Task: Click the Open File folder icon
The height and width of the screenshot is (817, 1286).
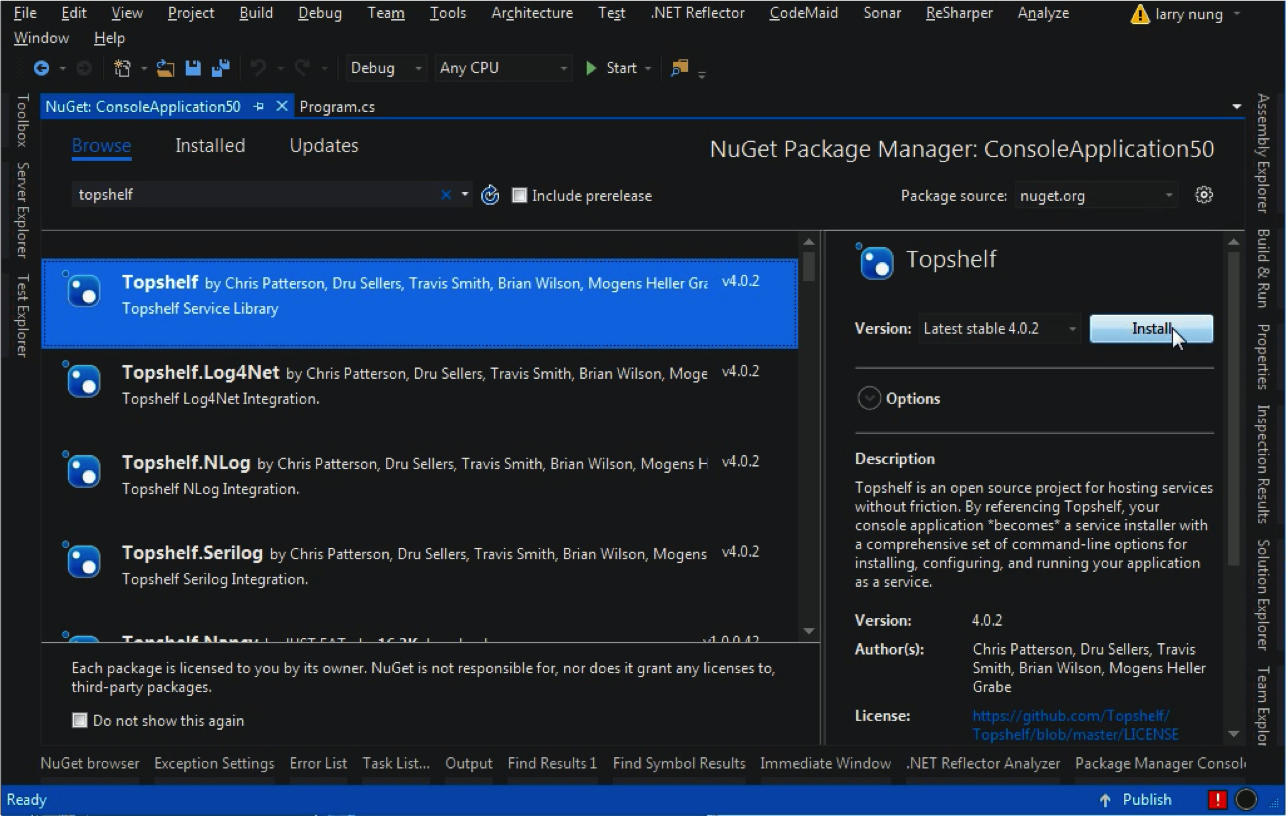Action: click(165, 68)
